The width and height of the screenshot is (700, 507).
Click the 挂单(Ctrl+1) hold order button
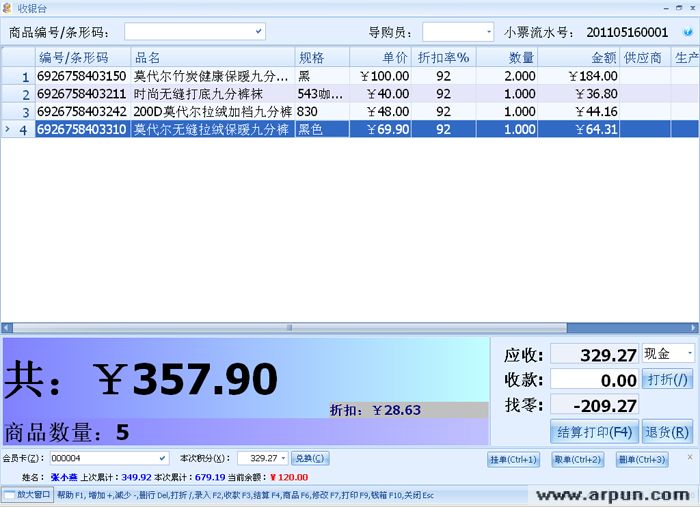click(513, 459)
